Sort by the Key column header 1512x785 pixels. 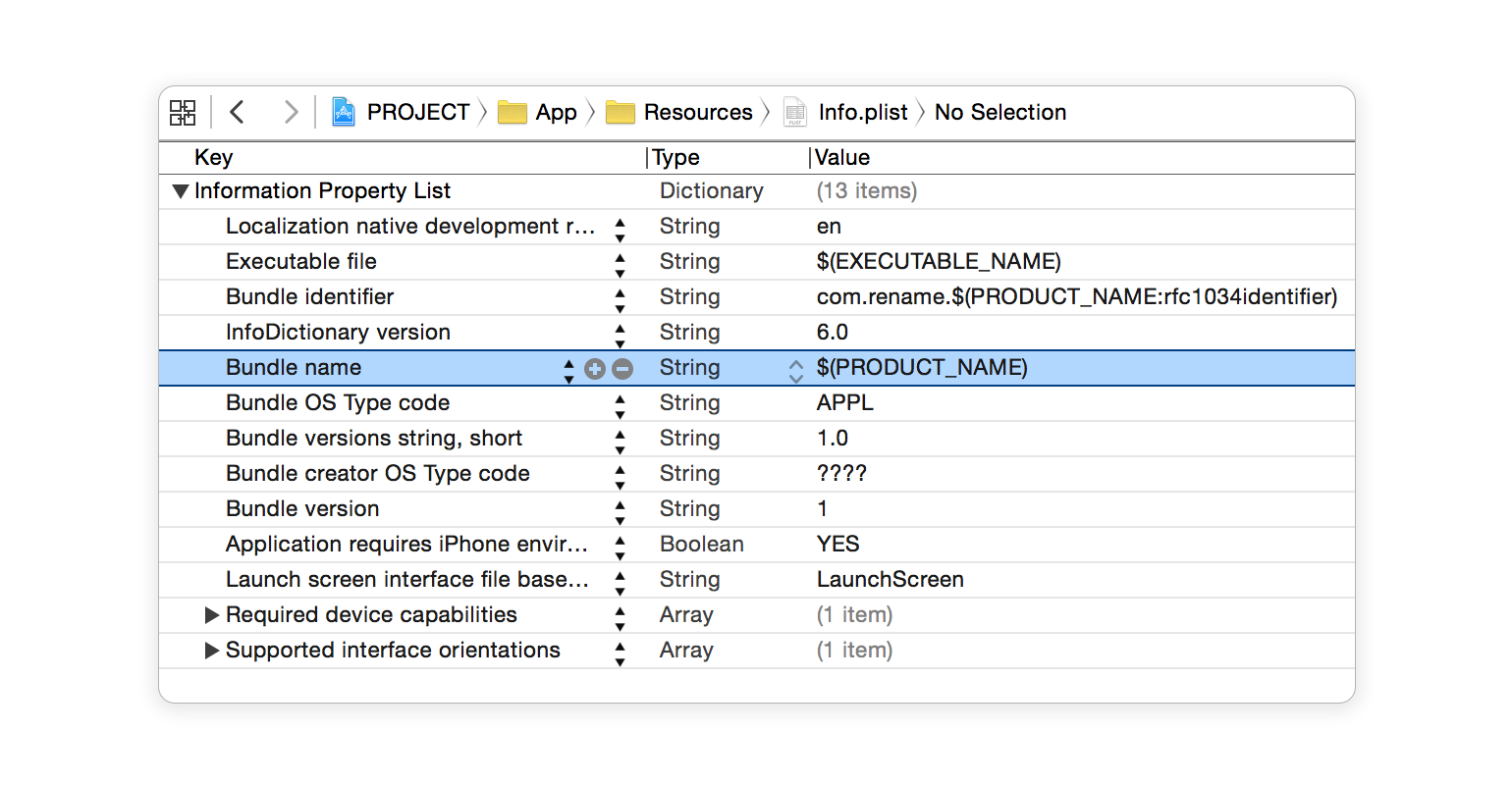[x=213, y=158]
